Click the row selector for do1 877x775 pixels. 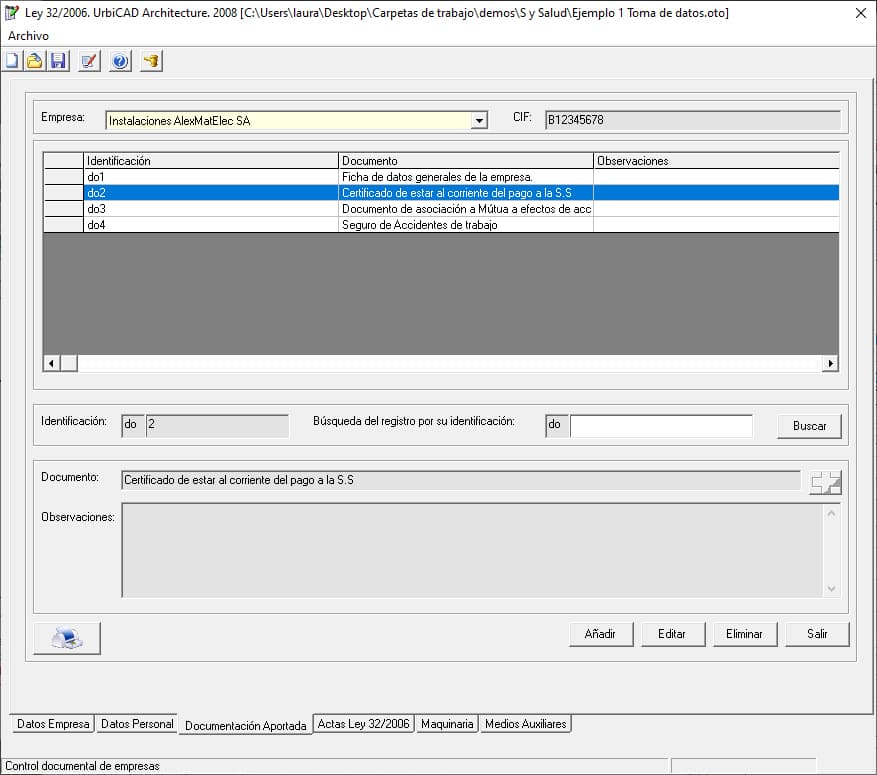(x=63, y=177)
